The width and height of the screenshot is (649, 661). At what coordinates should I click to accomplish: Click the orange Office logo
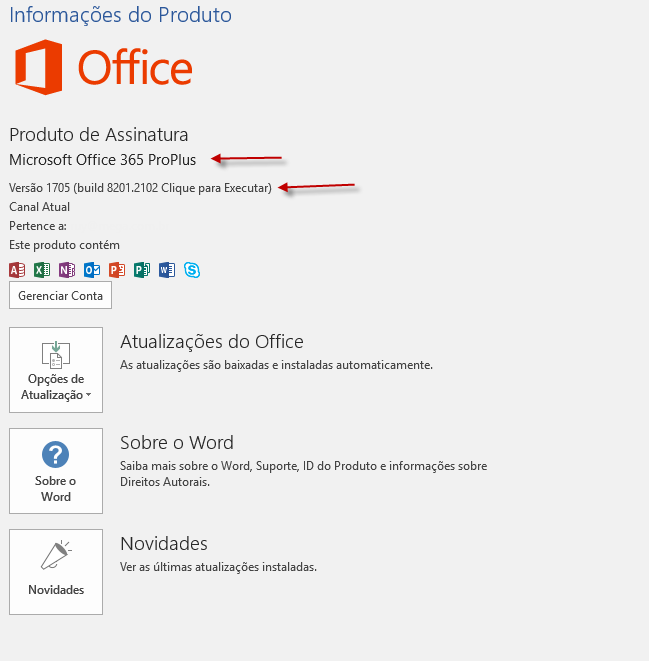click(x=104, y=67)
